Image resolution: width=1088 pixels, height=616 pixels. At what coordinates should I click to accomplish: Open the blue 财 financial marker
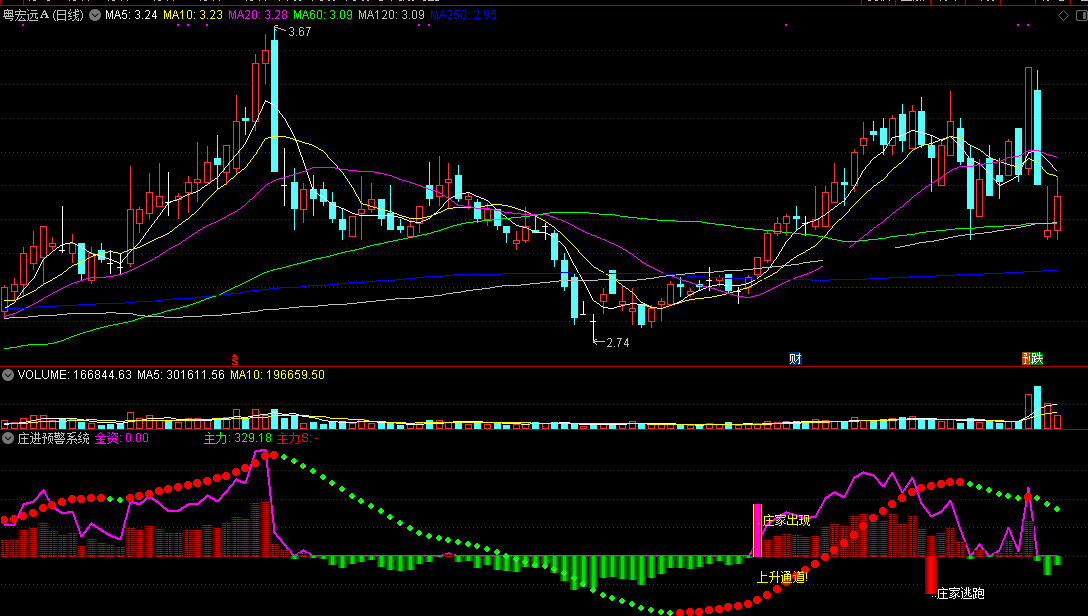pyautogui.click(x=795, y=359)
